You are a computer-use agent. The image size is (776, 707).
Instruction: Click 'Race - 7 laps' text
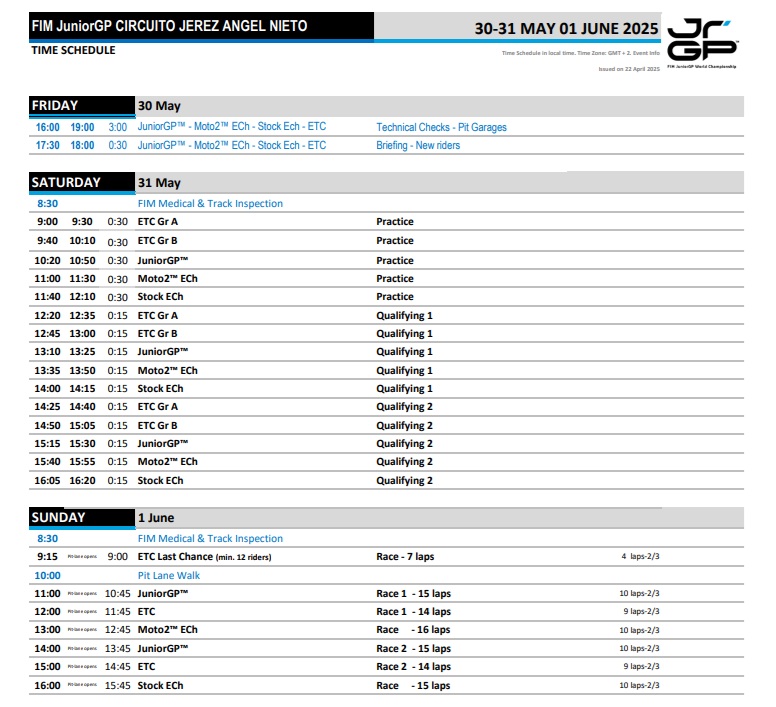click(405, 557)
